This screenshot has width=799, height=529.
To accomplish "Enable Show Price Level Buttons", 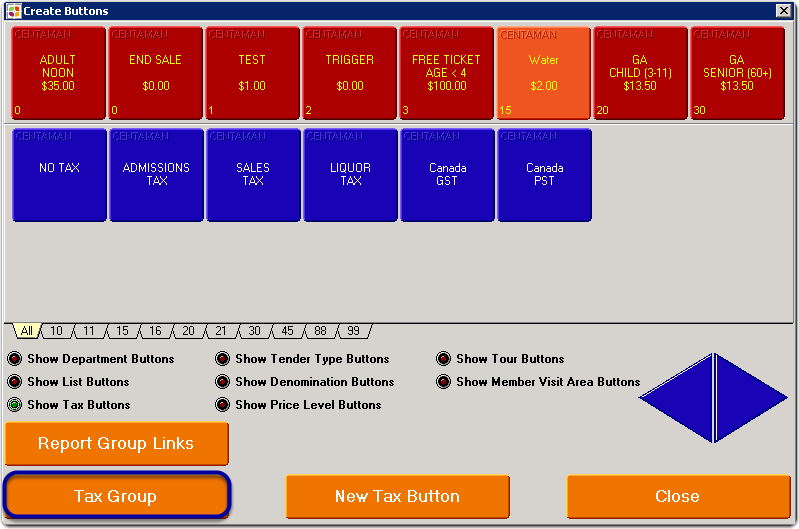I will [x=298, y=405].
